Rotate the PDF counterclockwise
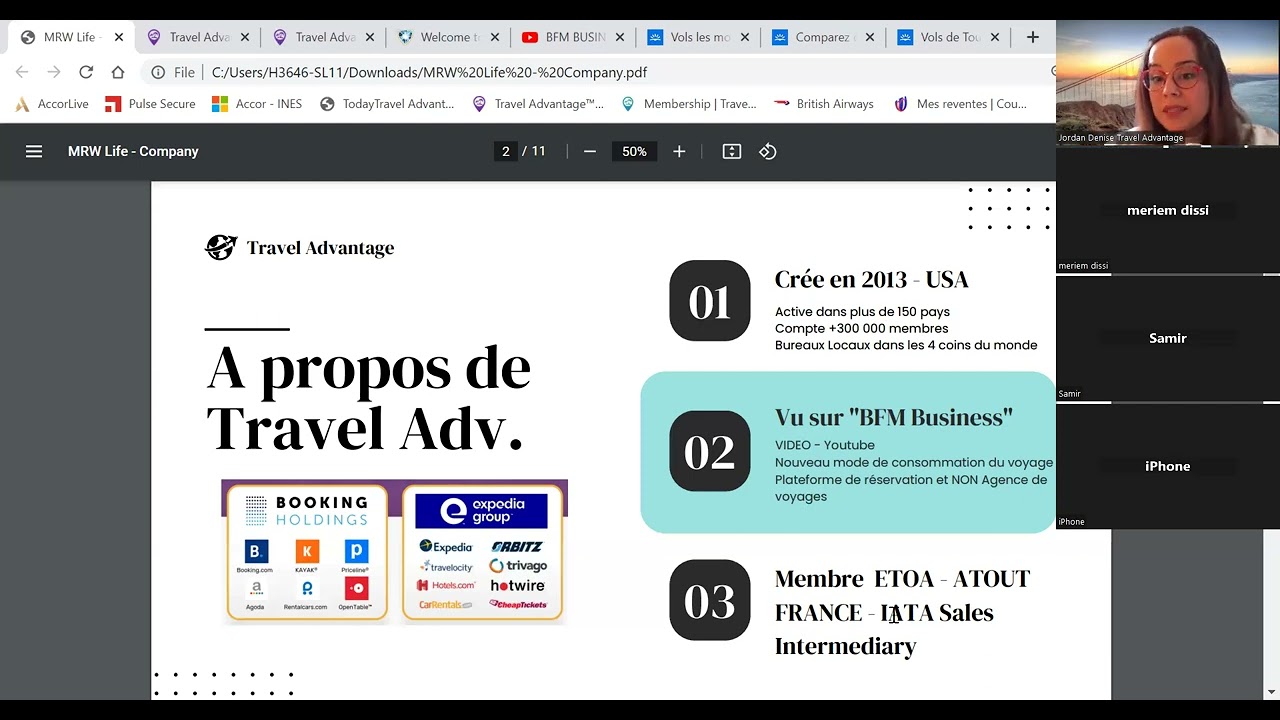Image resolution: width=1280 pixels, height=720 pixels. tap(768, 151)
